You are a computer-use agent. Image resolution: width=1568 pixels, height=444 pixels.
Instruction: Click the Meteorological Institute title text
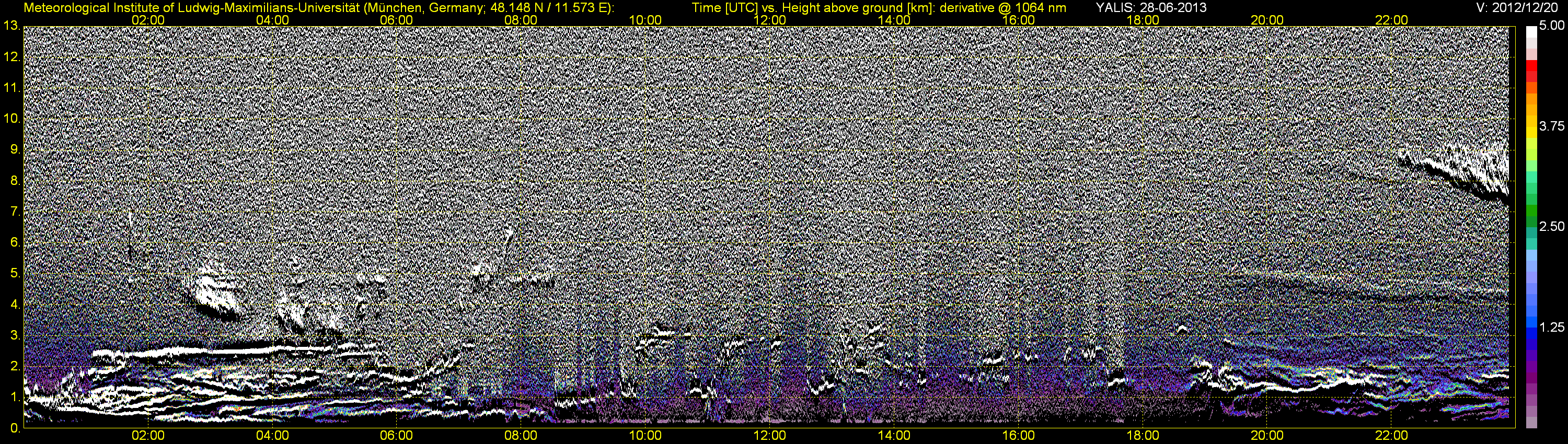318,8
